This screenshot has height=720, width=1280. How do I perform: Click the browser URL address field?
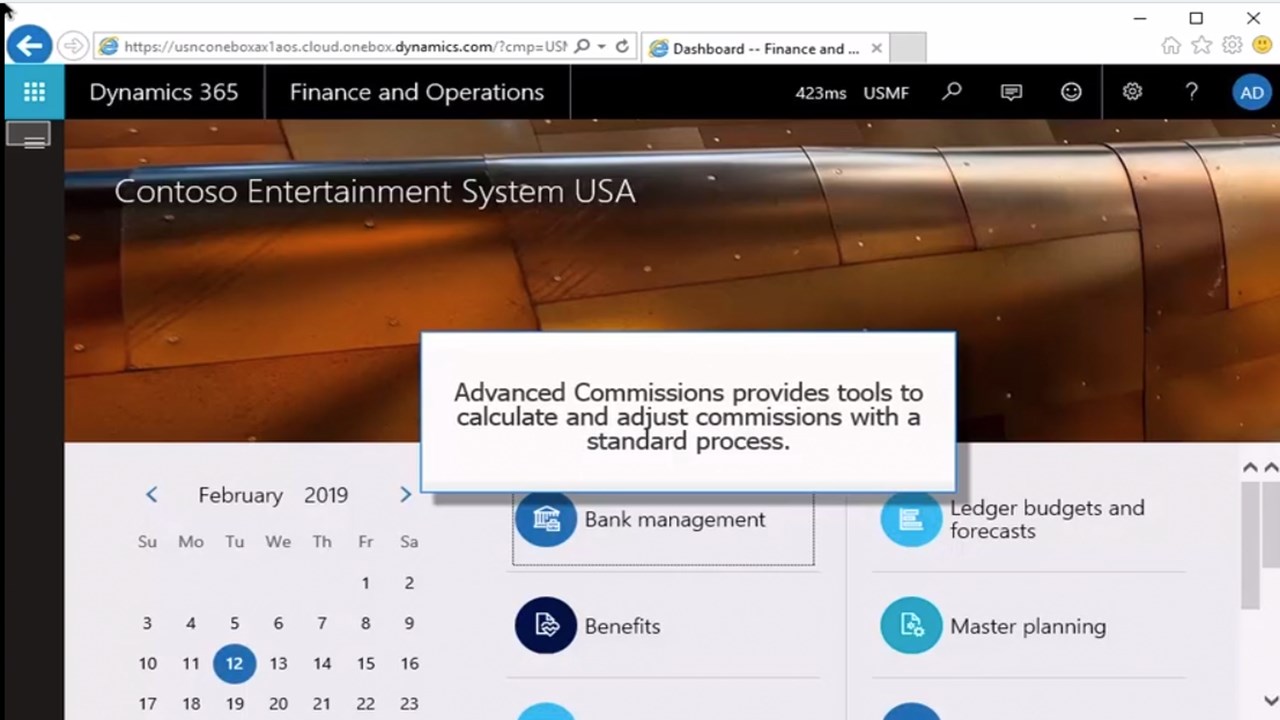(x=345, y=47)
